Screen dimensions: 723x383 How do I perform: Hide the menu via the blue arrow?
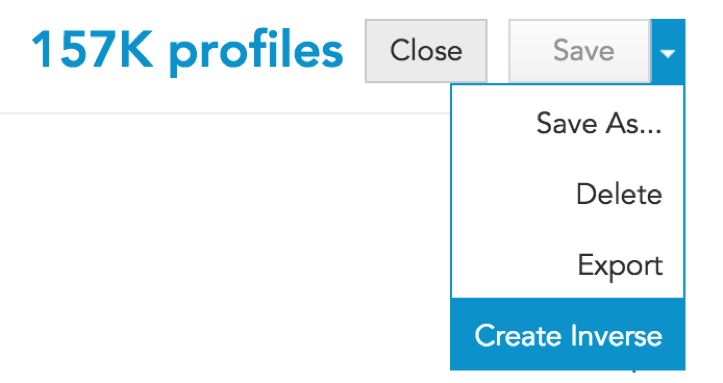coord(668,51)
